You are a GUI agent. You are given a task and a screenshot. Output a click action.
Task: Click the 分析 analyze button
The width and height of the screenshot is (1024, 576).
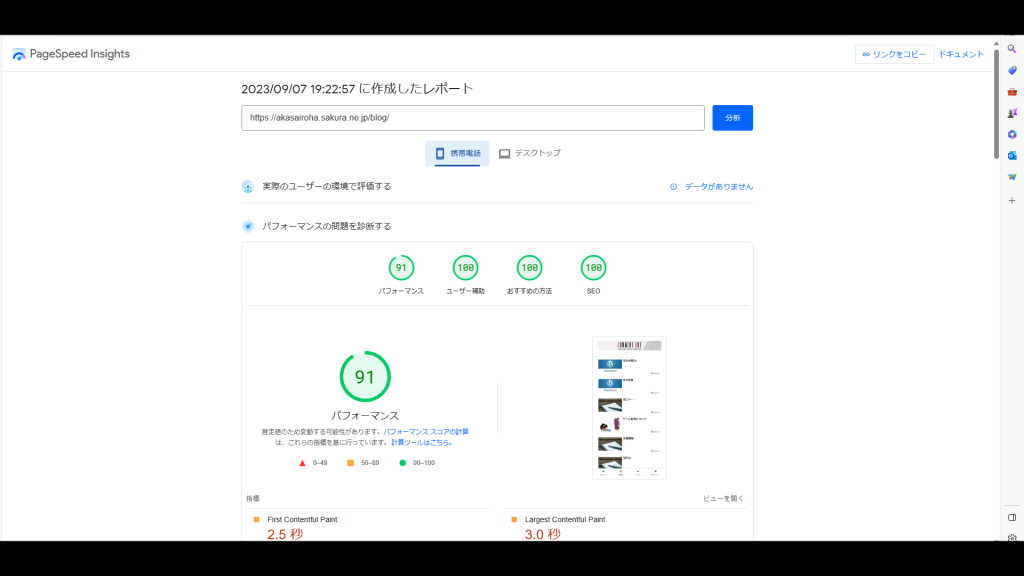click(732, 118)
